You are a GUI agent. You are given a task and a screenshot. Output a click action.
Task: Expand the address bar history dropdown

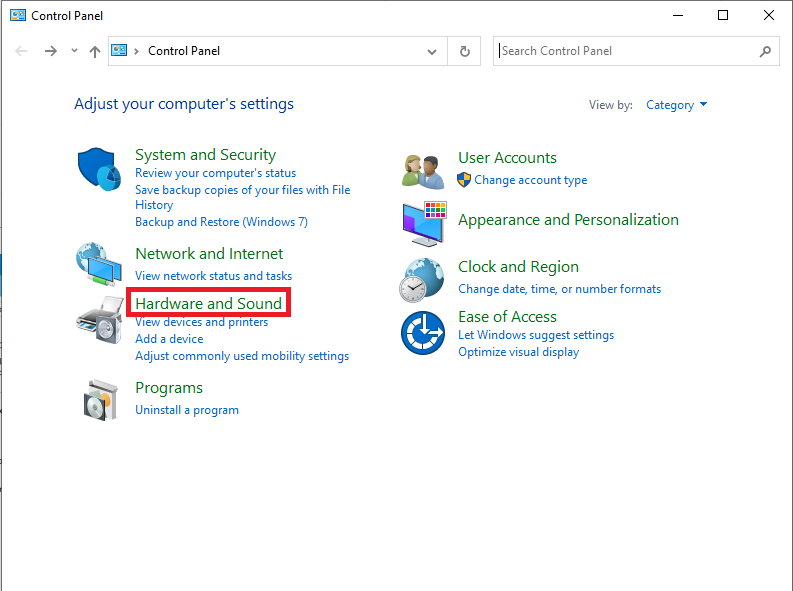point(432,52)
